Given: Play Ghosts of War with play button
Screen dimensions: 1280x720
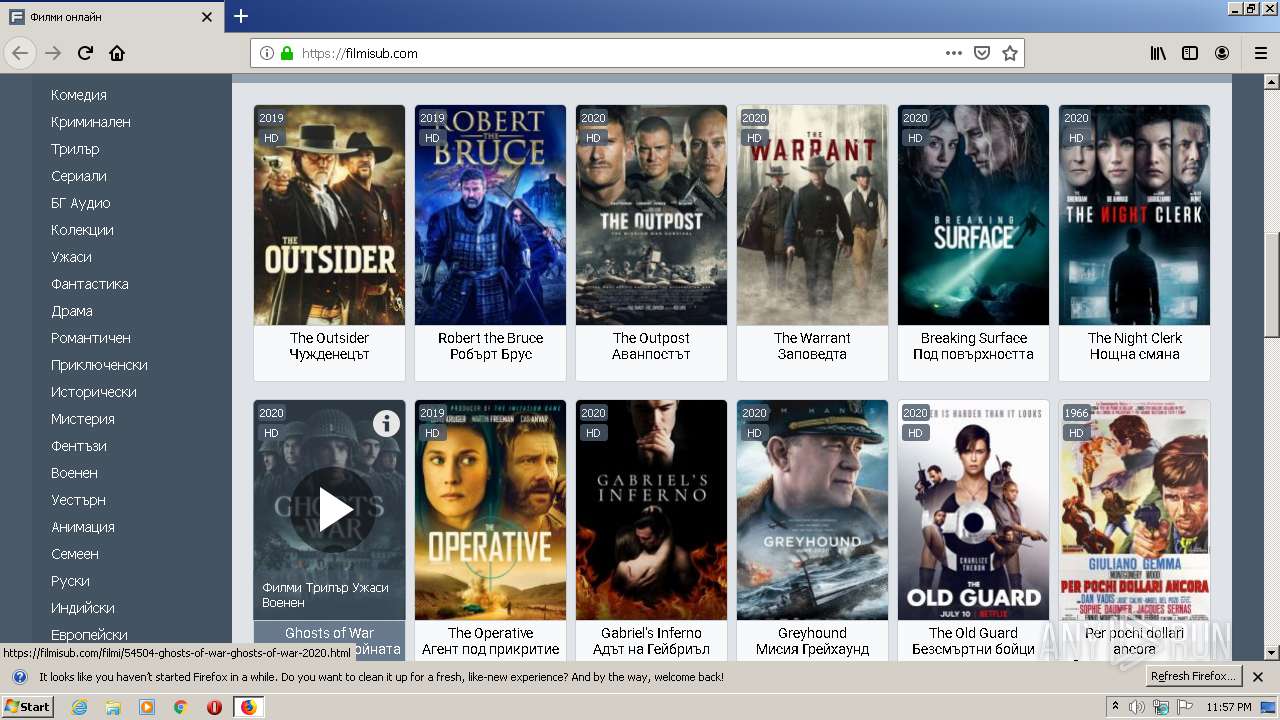Looking at the screenshot, I should (x=334, y=510).
